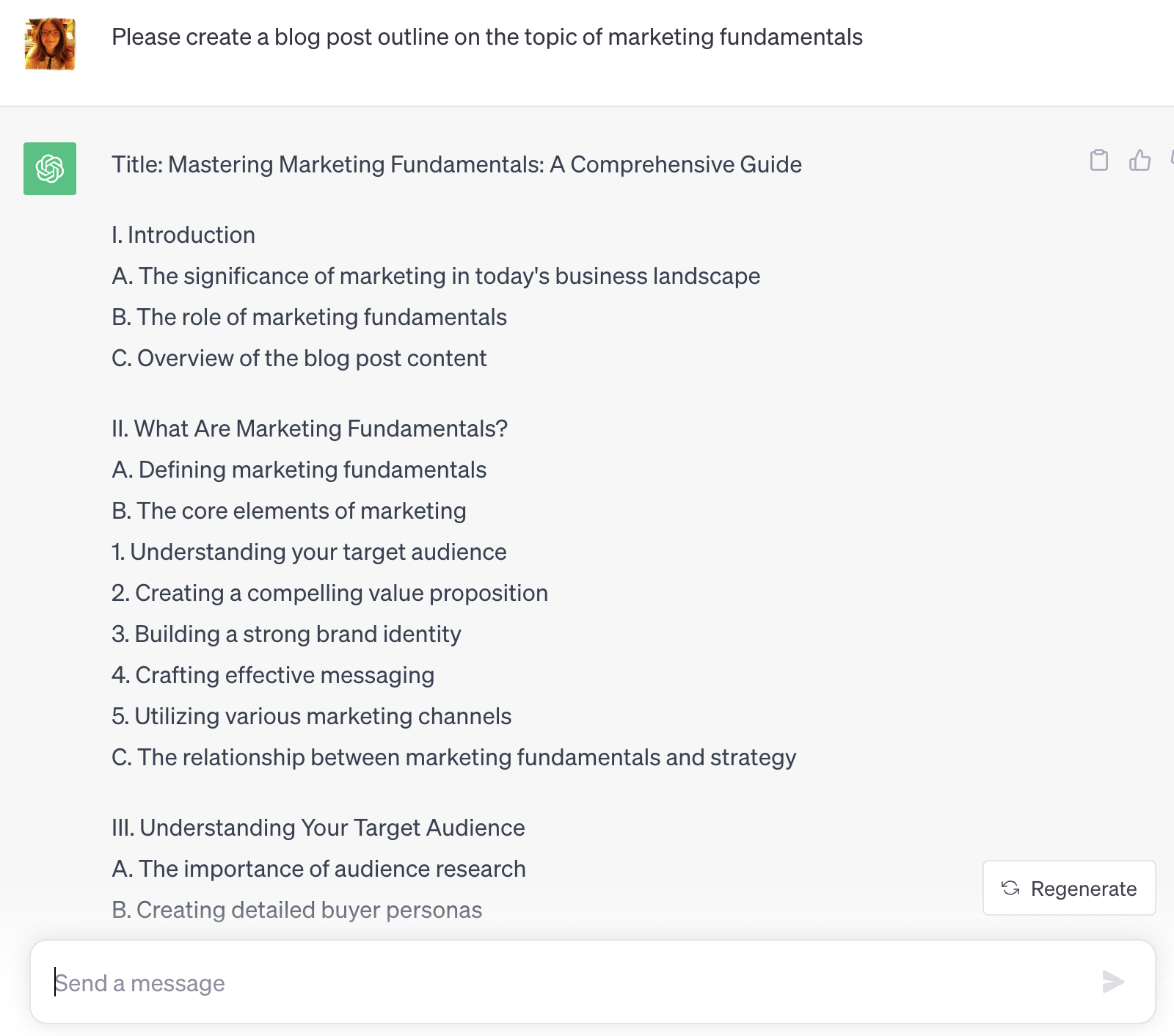The height and width of the screenshot is (1036, 1174).
Task: Click the Regenerate button
Action: [1069, 888]
